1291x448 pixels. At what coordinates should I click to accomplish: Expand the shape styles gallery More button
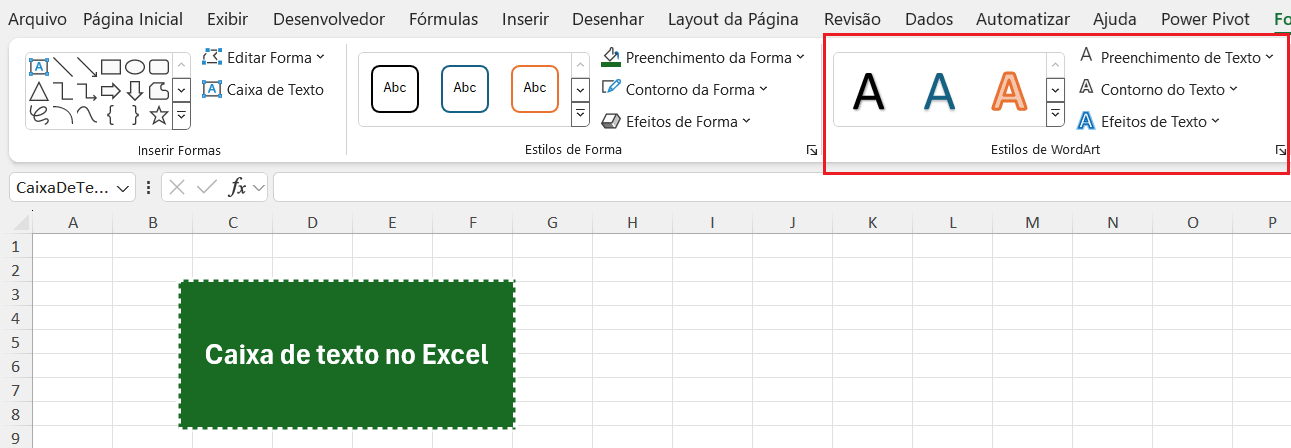pos(580,115)
